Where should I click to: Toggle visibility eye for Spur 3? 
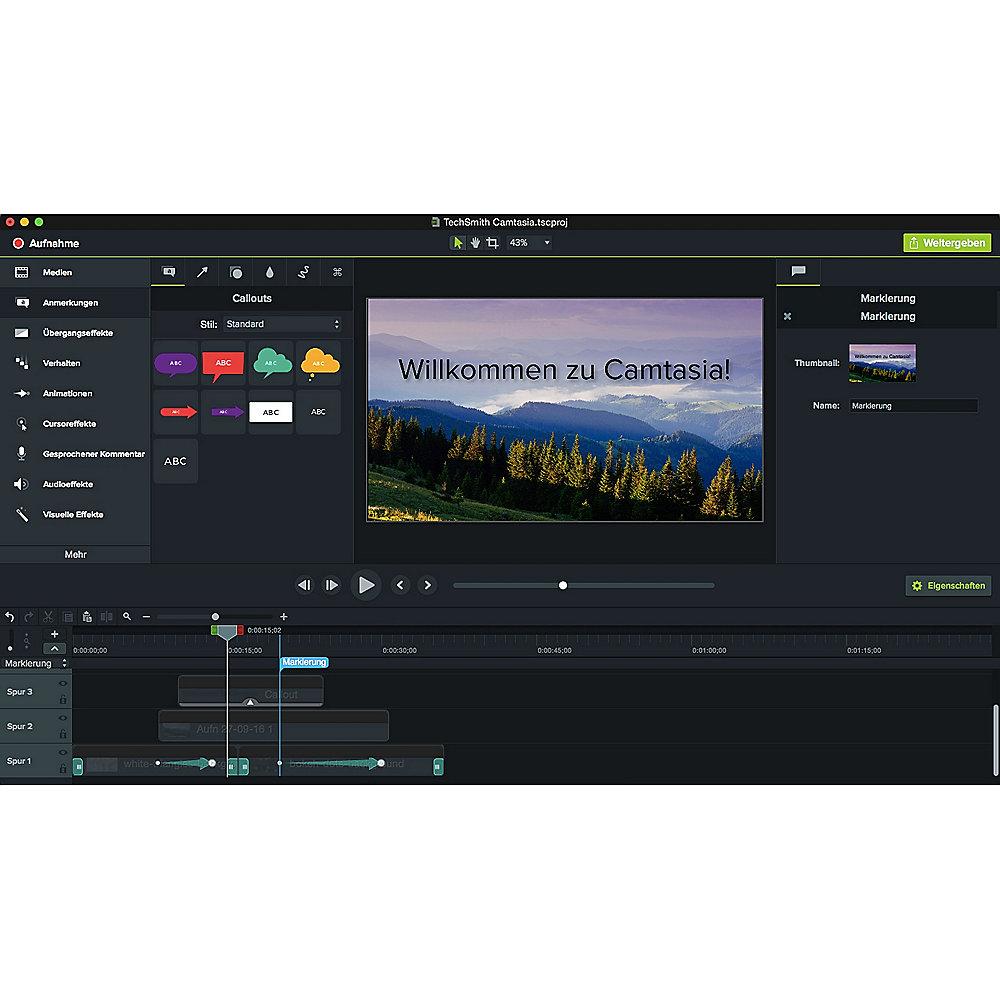click(62, 684)
